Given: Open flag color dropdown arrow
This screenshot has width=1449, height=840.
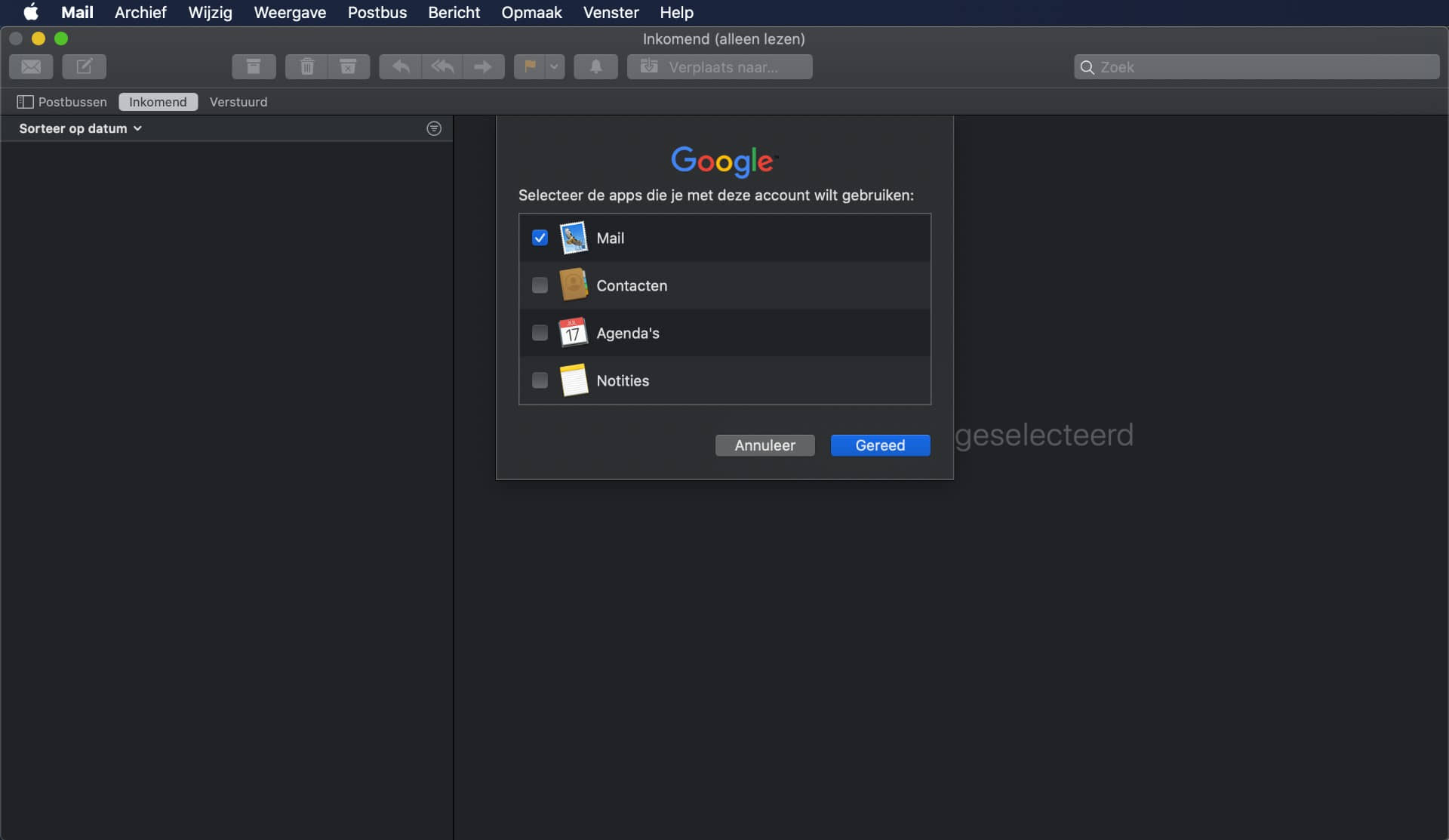Looking at the screenshot, I should (x=555, y=66).
